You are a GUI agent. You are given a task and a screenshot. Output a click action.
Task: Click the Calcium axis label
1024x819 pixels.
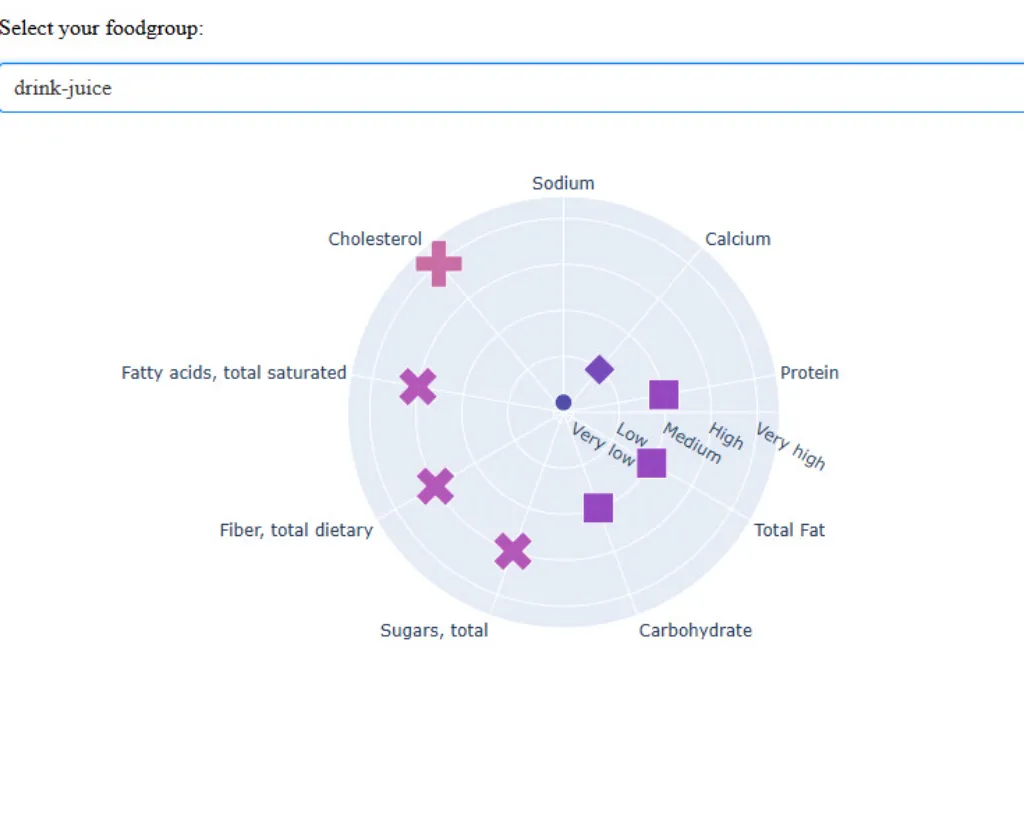tap(738, 239)
